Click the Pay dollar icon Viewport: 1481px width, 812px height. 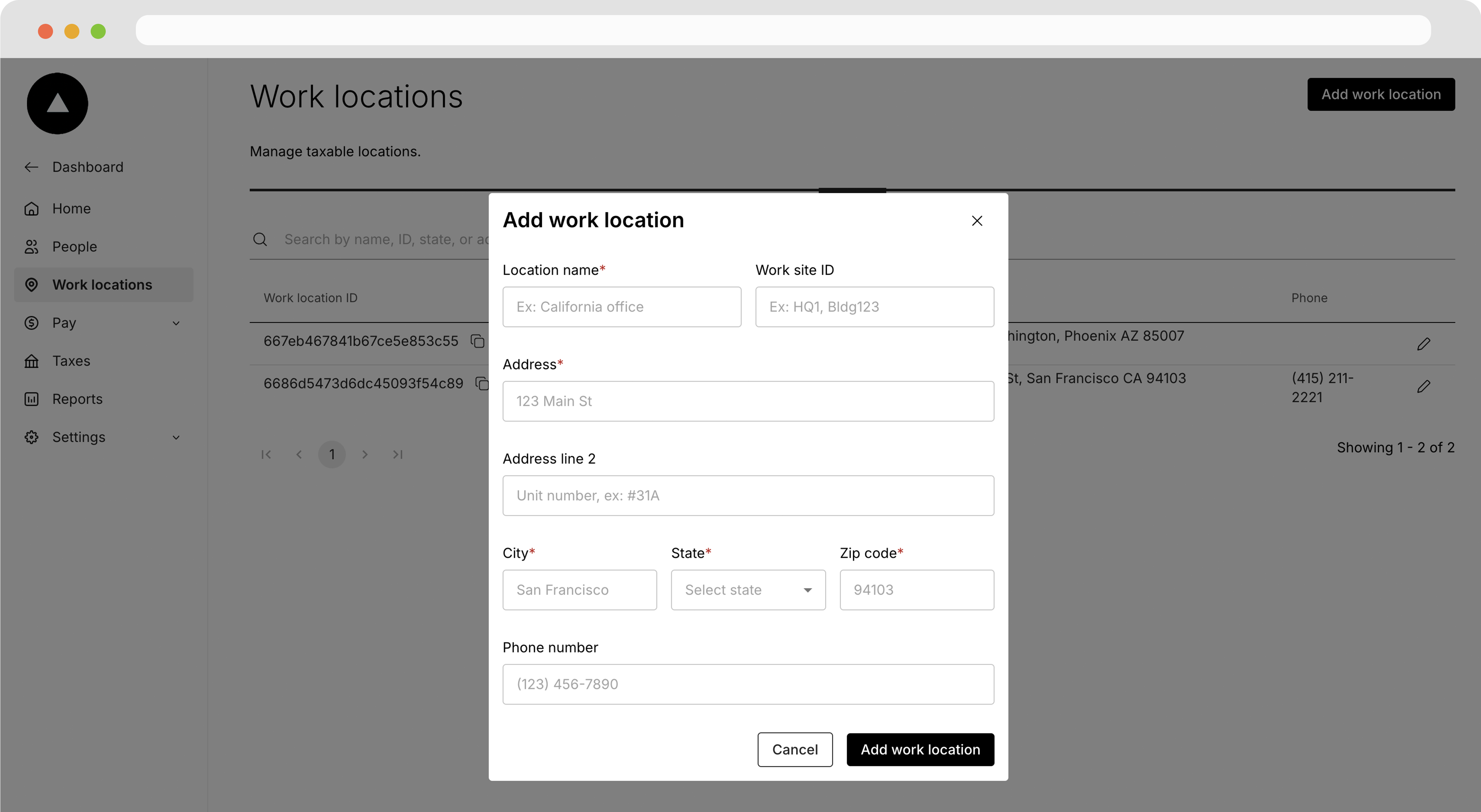[x=32, y=323]
